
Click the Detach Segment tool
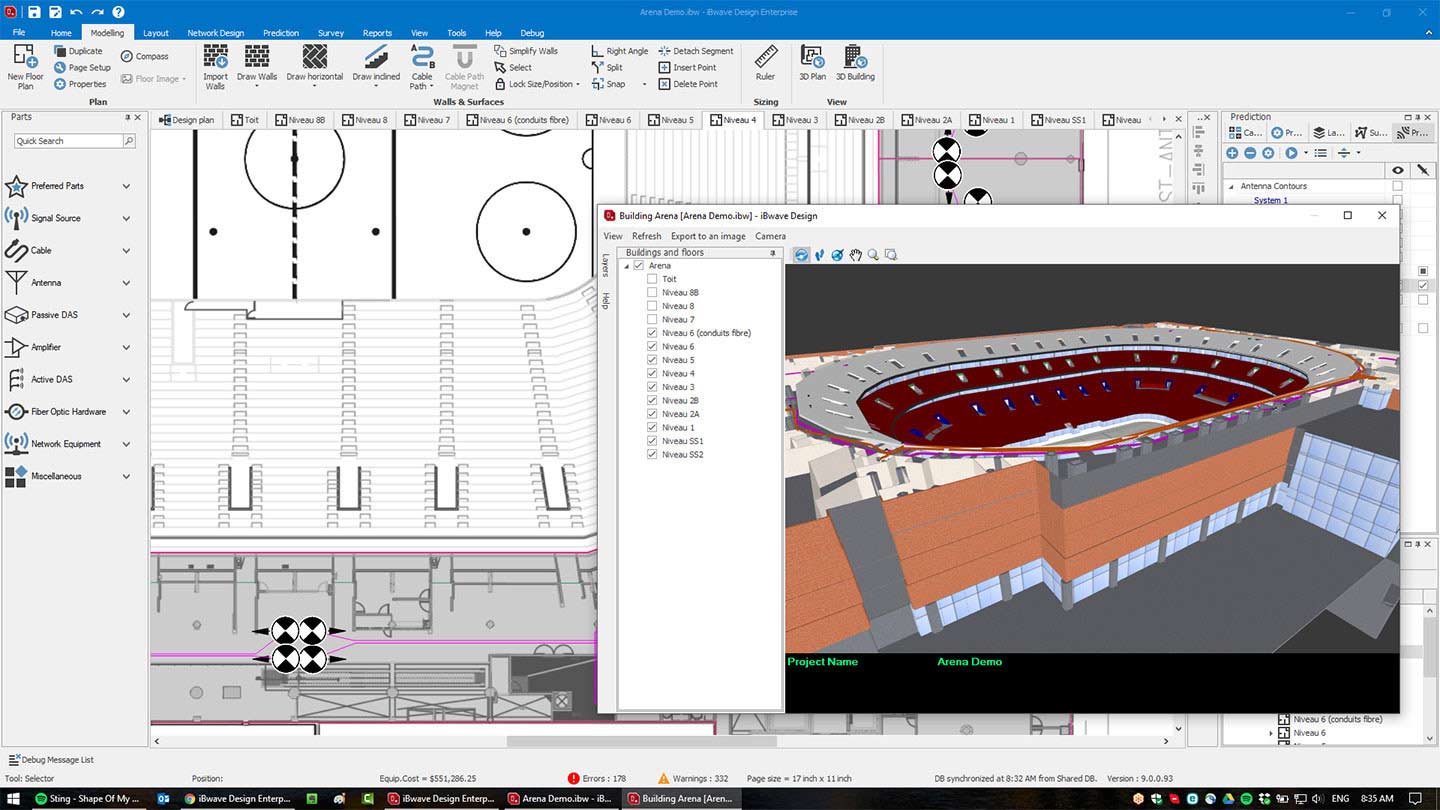coord(696,51)
